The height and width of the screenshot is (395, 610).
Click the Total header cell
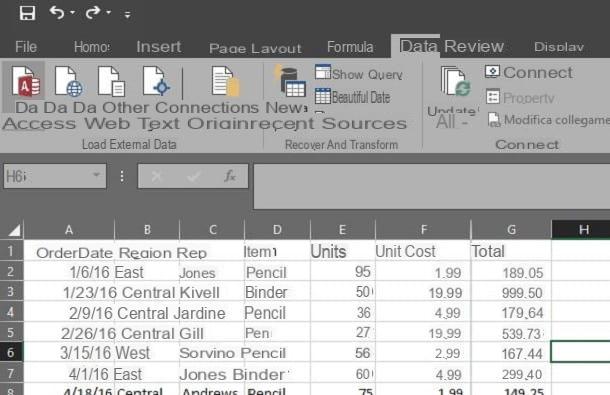[x=511, y=251]
